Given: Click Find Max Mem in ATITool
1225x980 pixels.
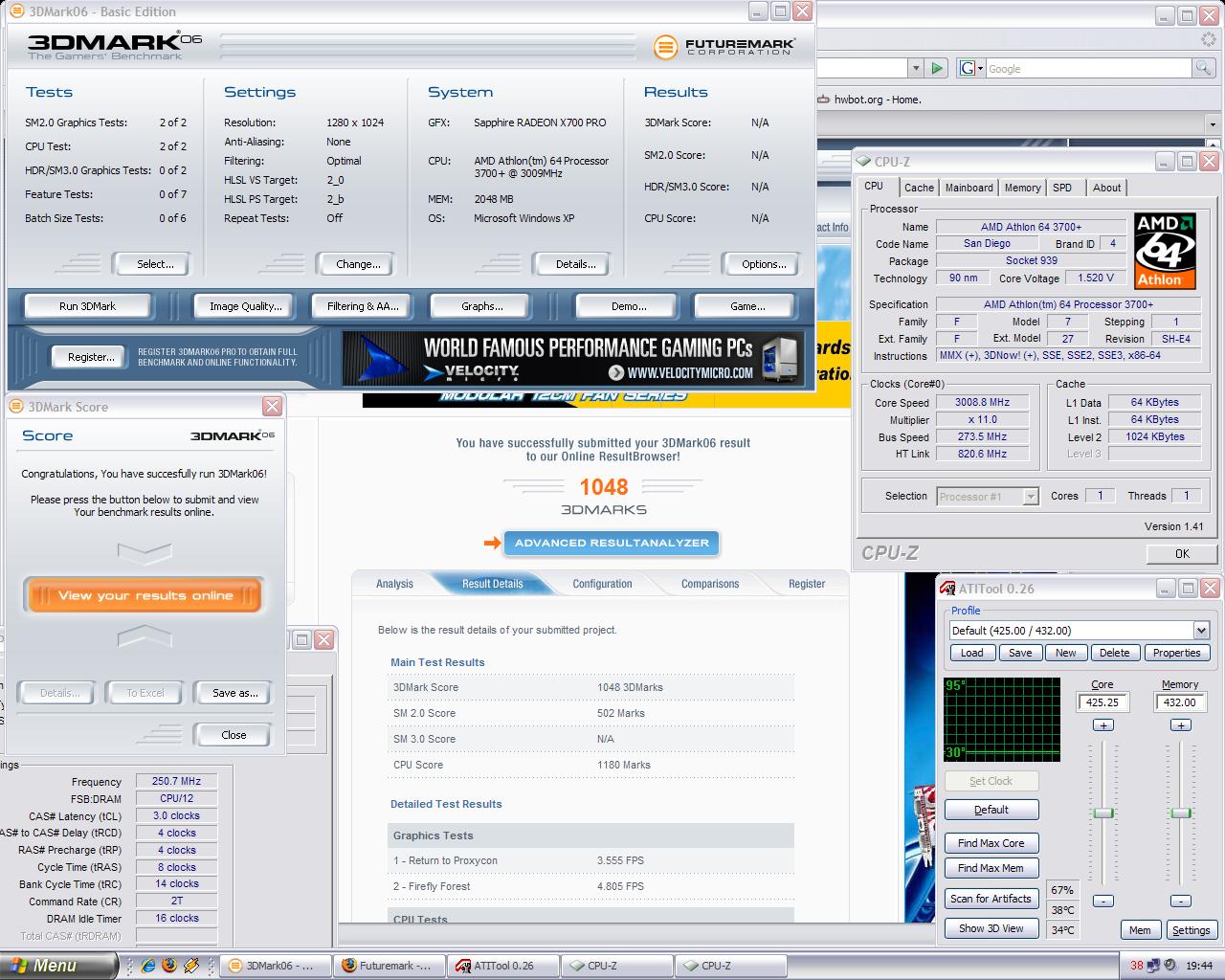Looking at the screenshot, I should click(991, 868).
